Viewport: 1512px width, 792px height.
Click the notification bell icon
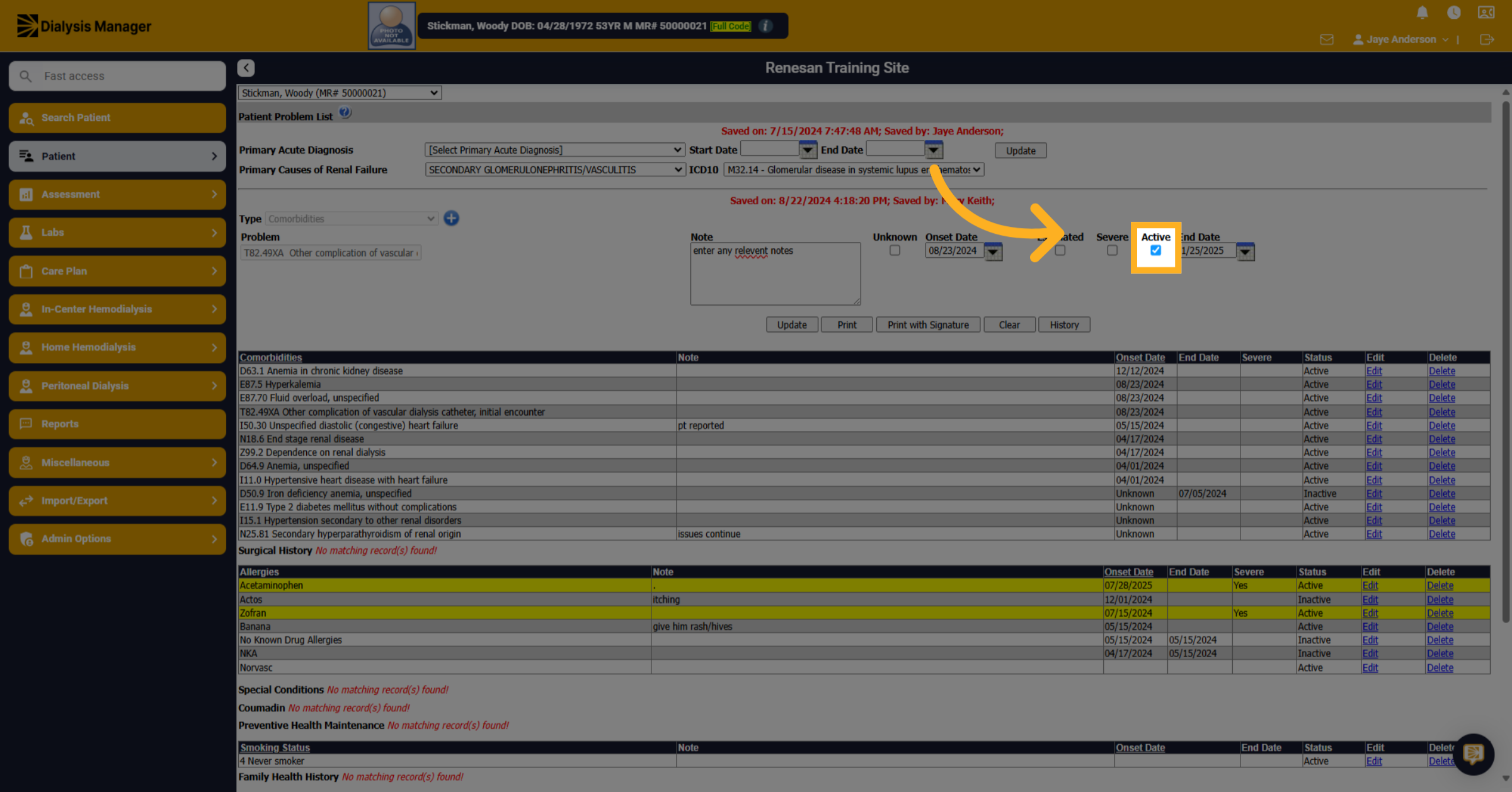1422,13
